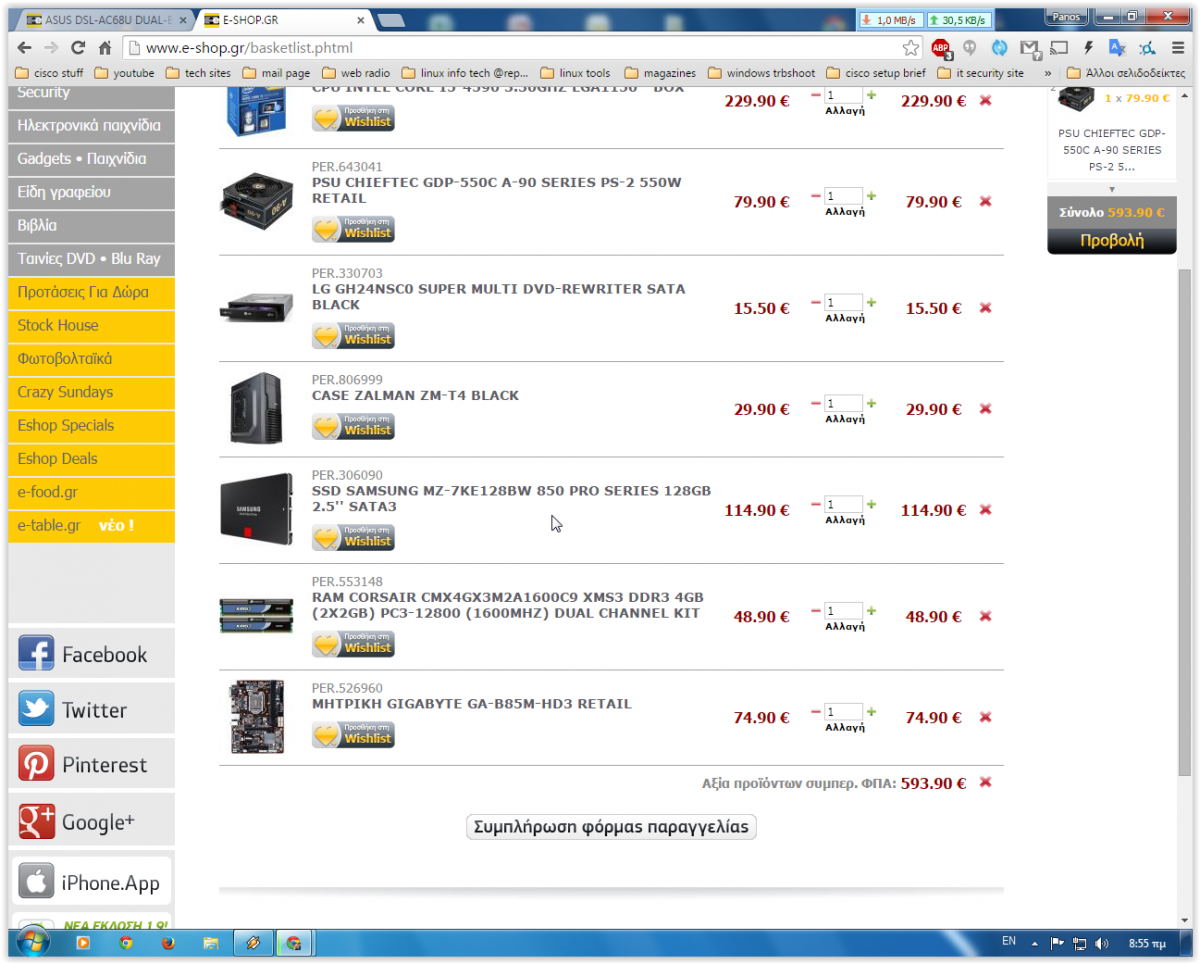Screen dimensions: 1200x964
Task: Remove the PSU CHIEFTEC item with red X
Action: point(985,202)
